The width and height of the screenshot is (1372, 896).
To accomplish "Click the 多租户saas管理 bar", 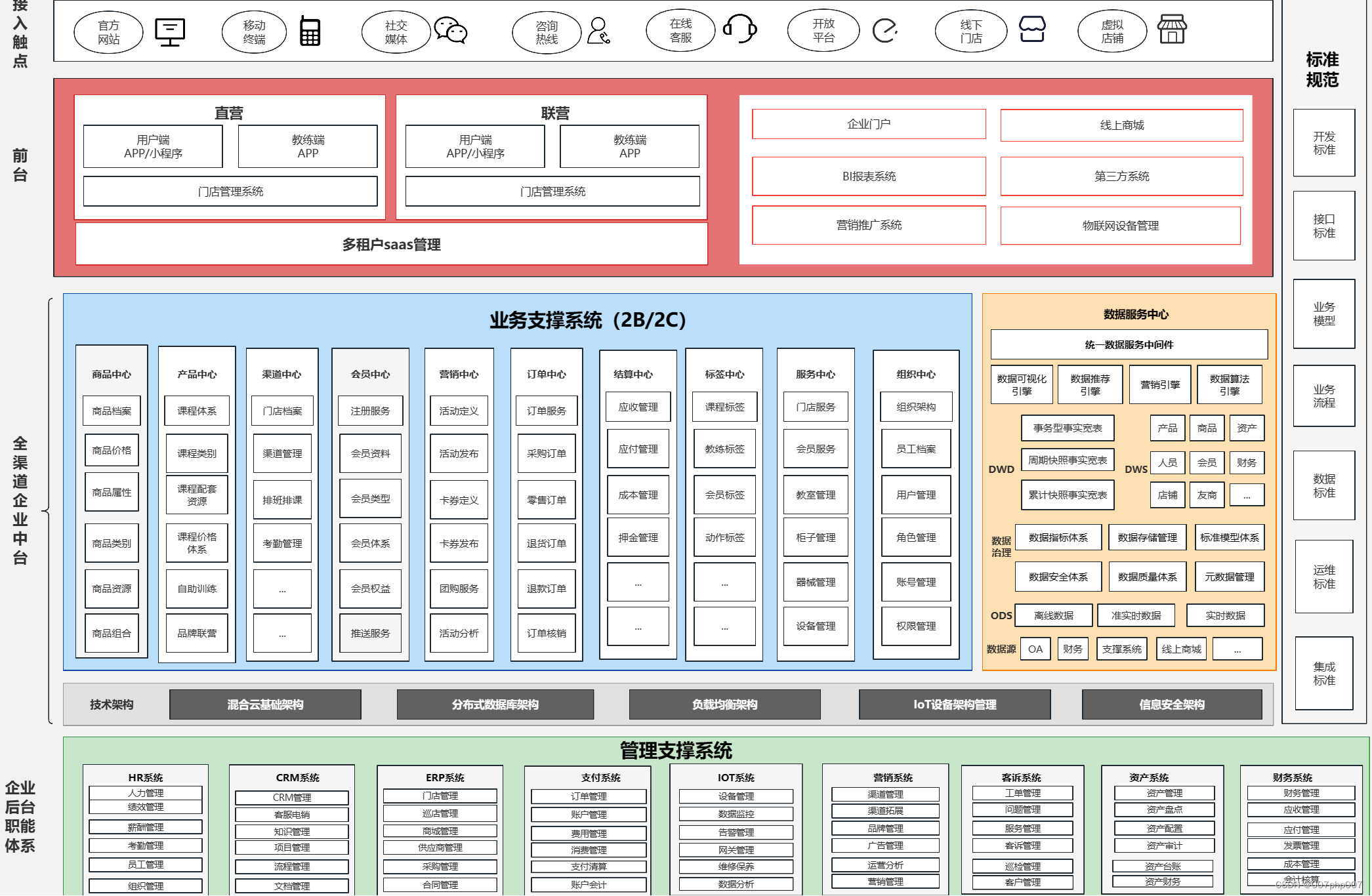I will coord(391,245).
